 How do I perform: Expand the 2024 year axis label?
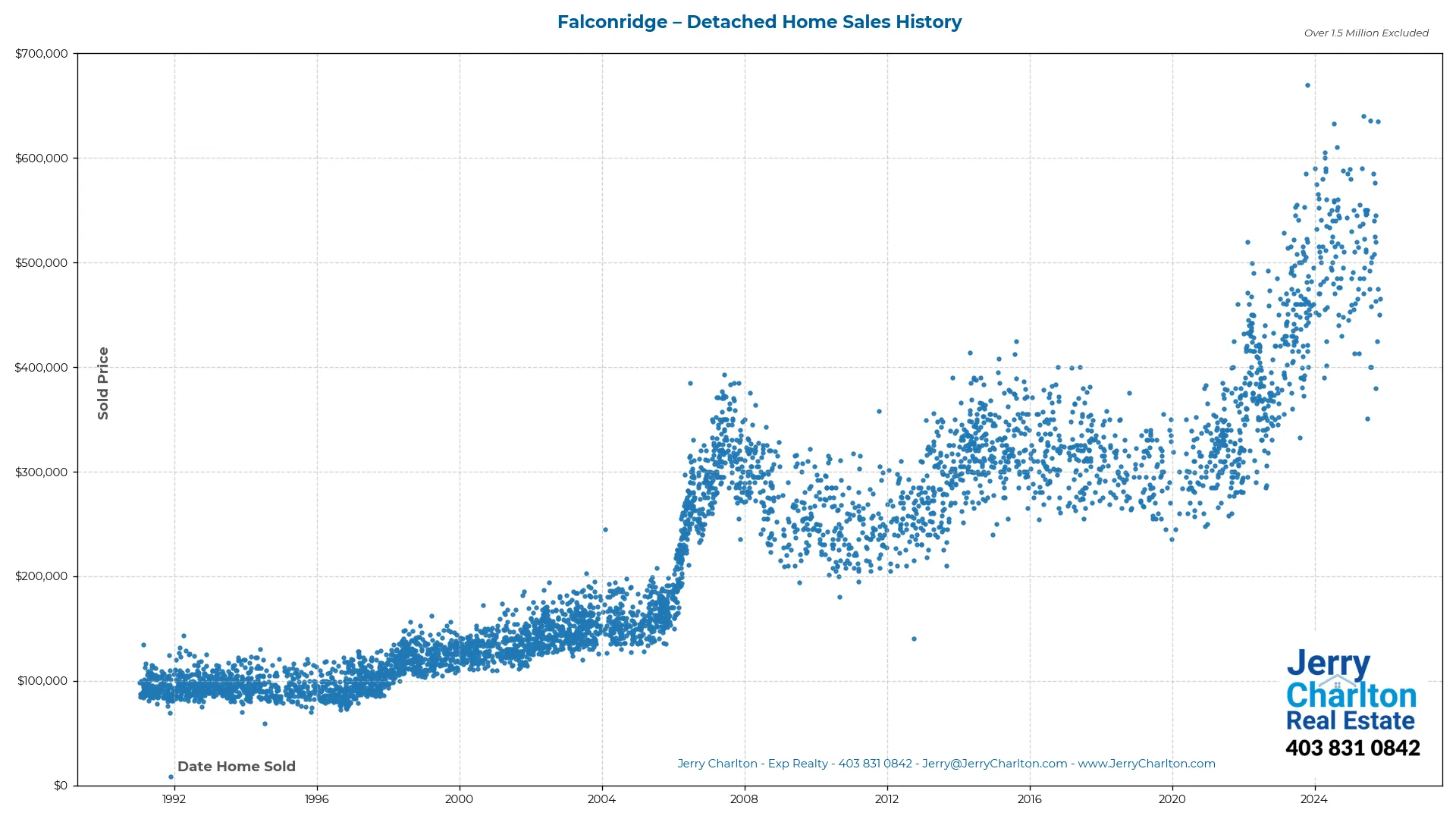pos(1316,799)
